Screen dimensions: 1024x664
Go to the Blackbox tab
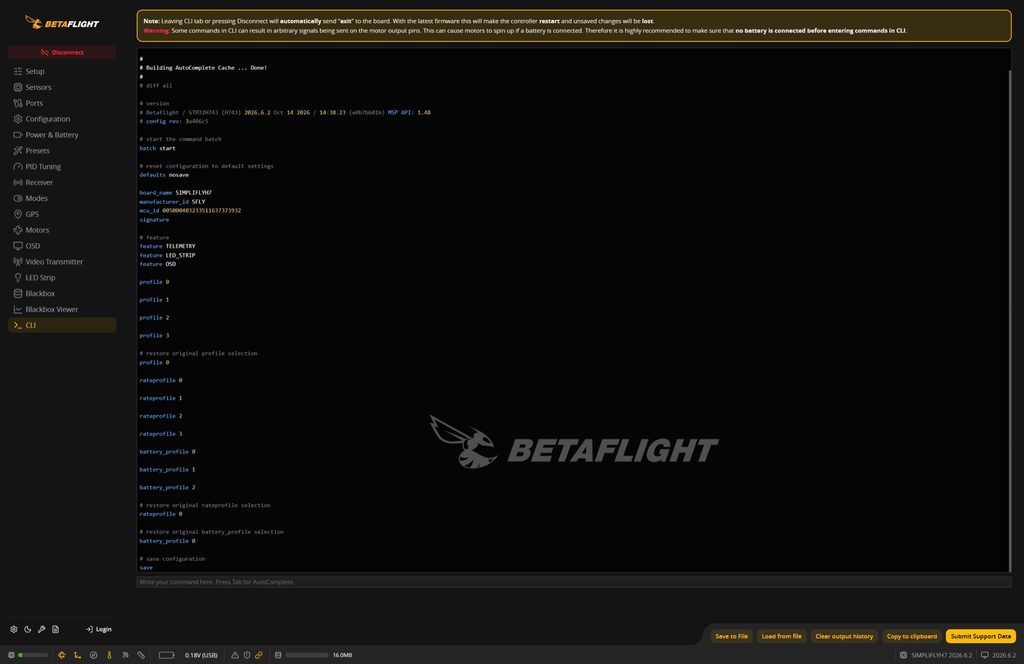click(x=62, y=293)
